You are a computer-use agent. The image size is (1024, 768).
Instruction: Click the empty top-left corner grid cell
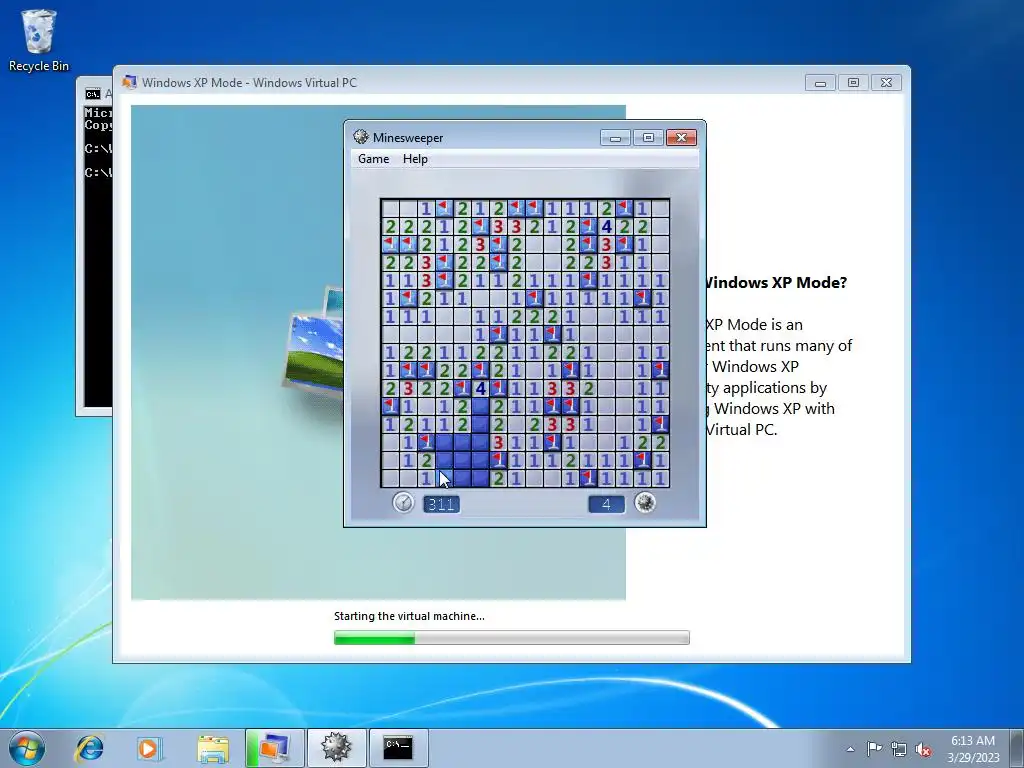(391, 209)
